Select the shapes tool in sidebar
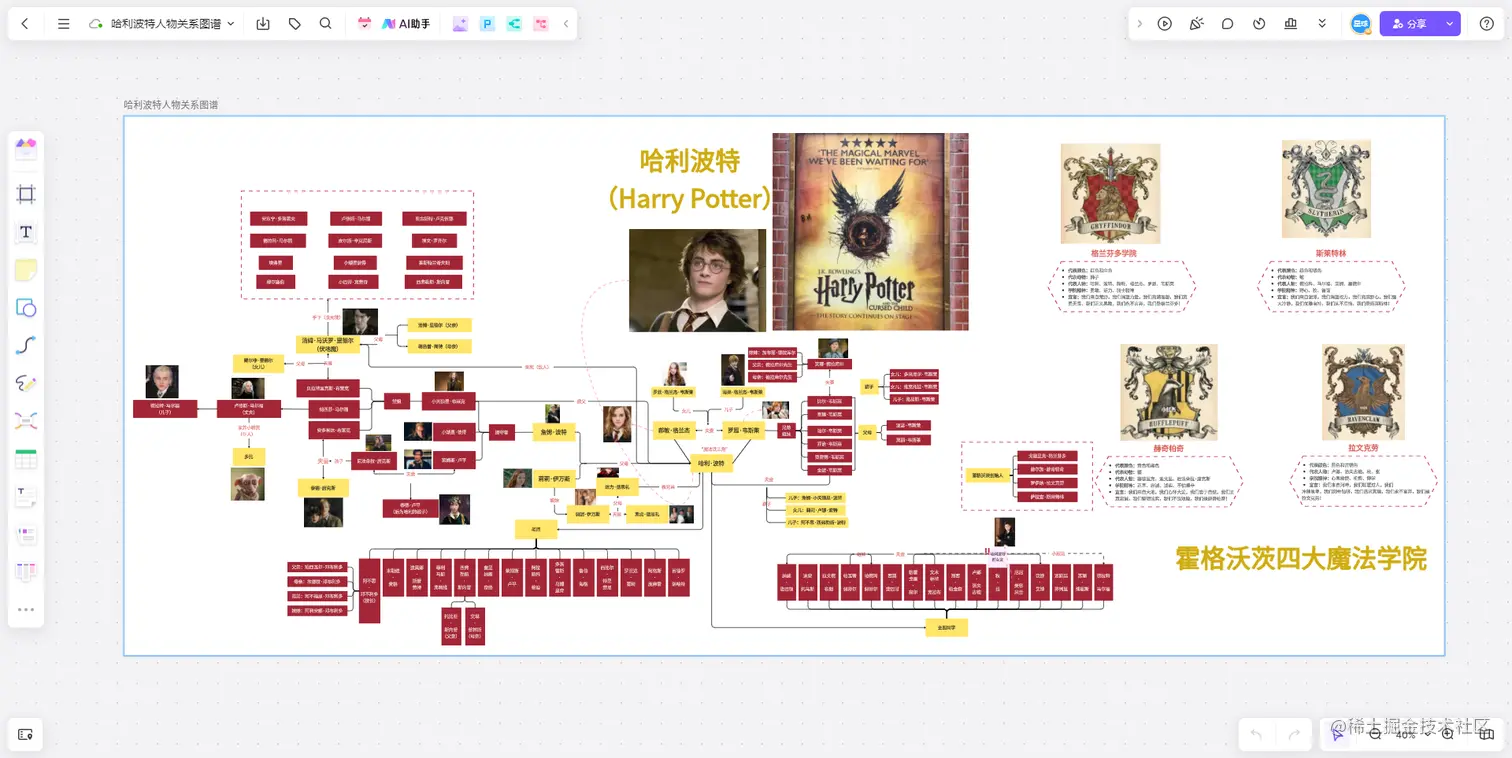 pyautogui.click(x=26, y=308)
